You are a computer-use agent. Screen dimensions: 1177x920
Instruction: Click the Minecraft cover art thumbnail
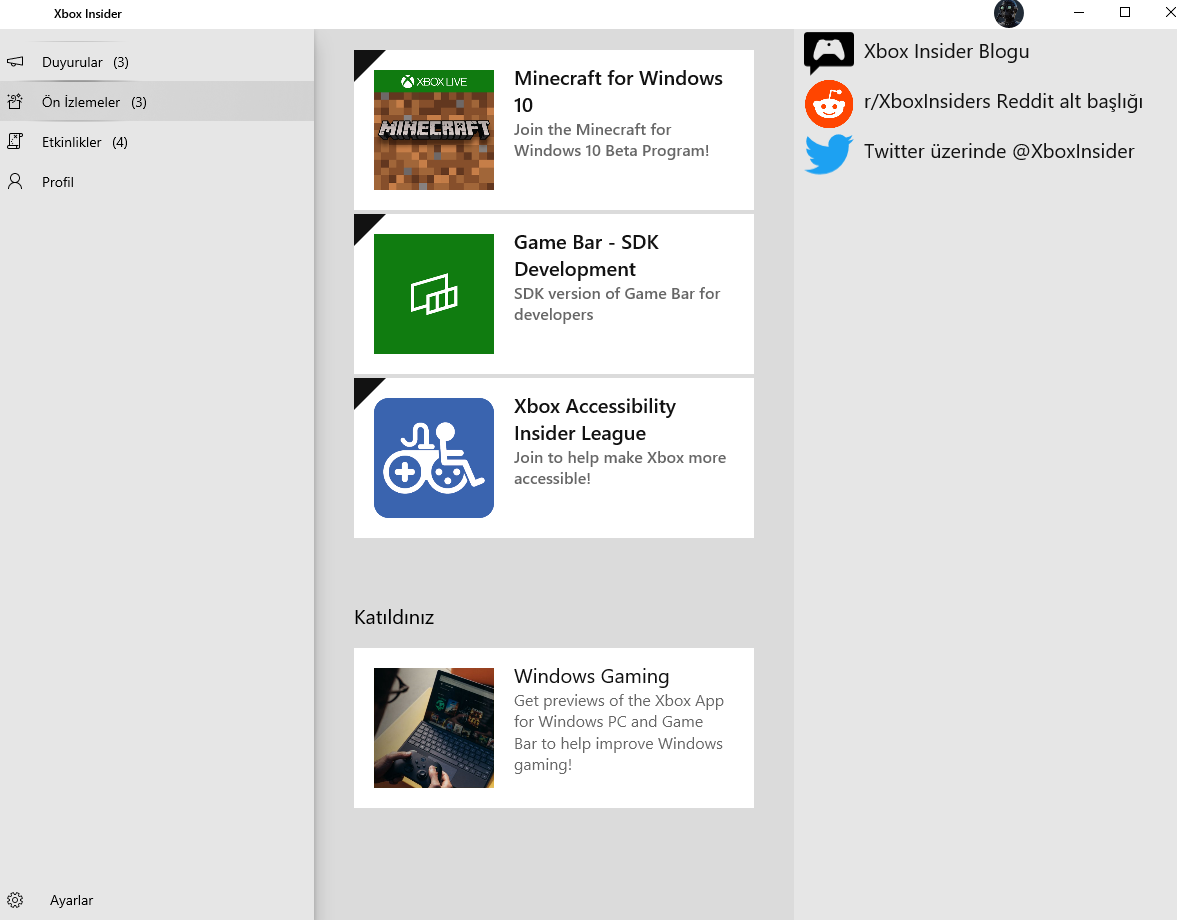(x=434, y=130)
